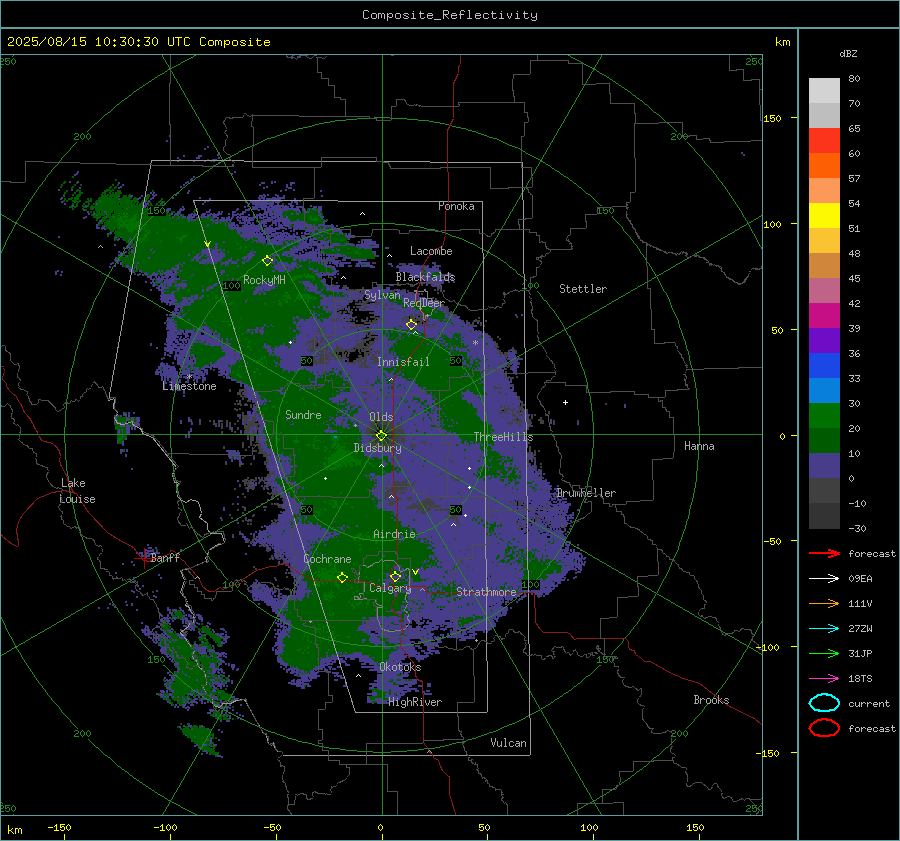Click the dark orange swatch below 60 dBZ
Viewport: 900px width, 841px height.
[824, 165]
